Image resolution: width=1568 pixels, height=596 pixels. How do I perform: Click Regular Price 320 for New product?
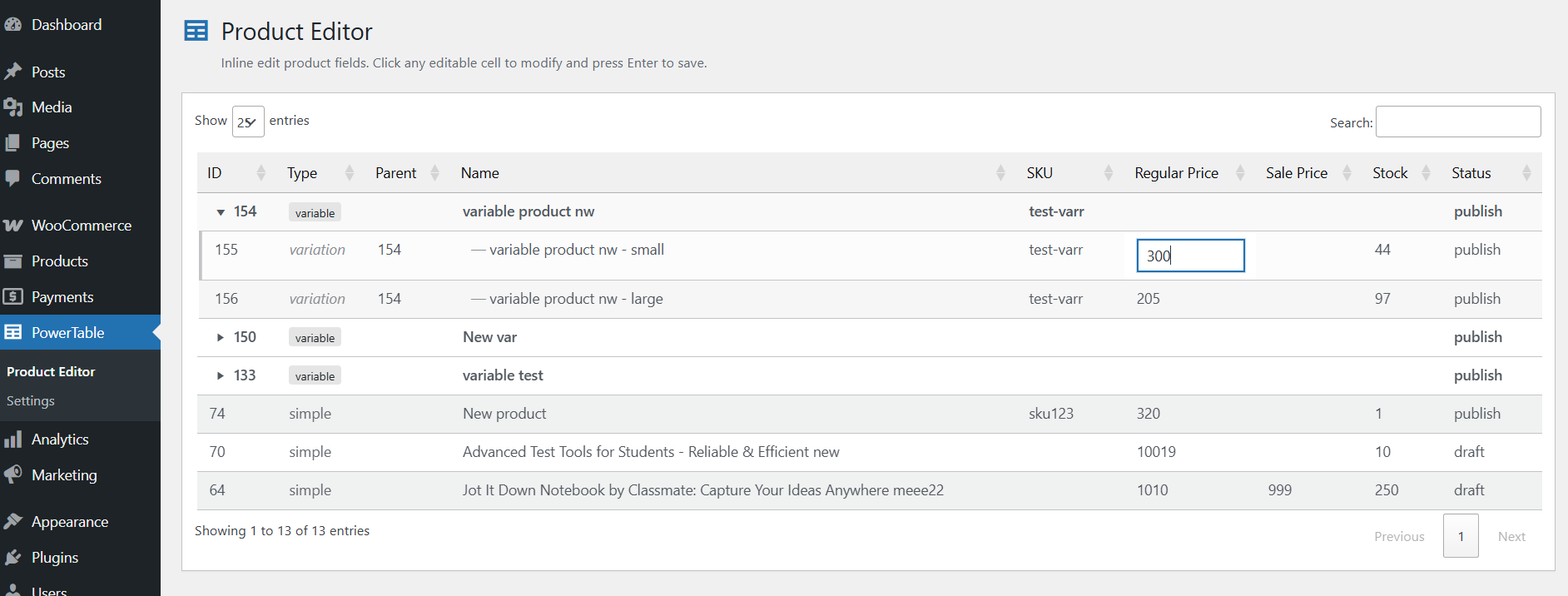(x=1149, y=414)
